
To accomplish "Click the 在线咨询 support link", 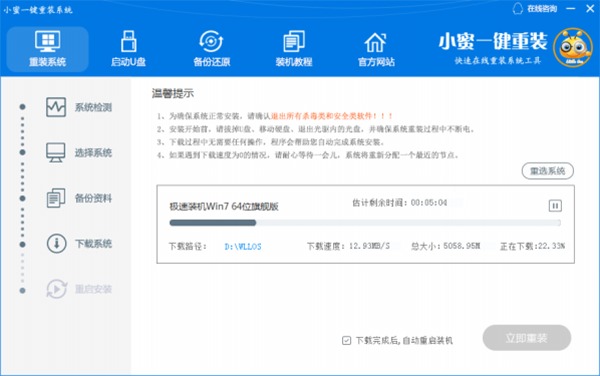I will coord(535,8).
